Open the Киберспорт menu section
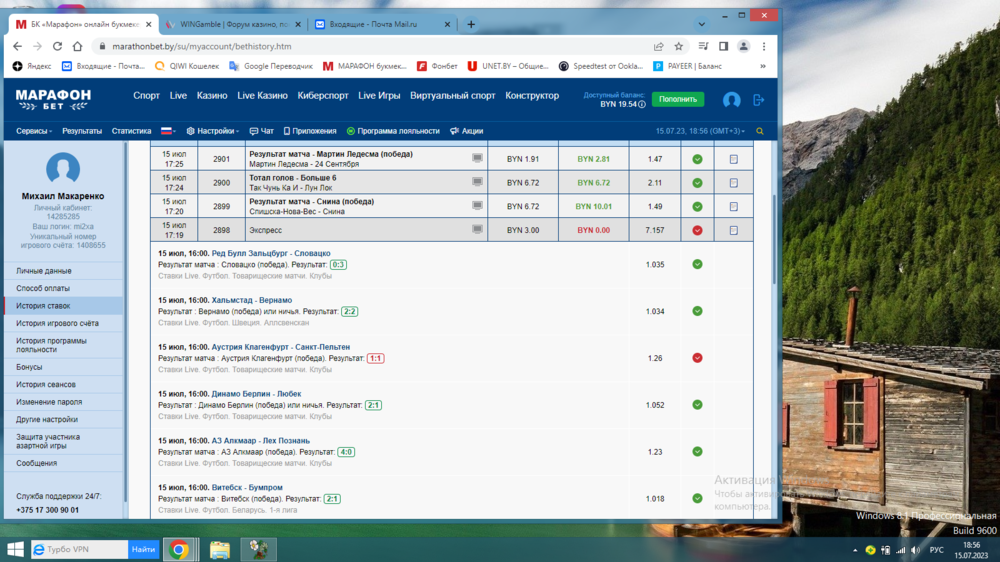Screen dimensions: 1000x562 coord(323,96)
